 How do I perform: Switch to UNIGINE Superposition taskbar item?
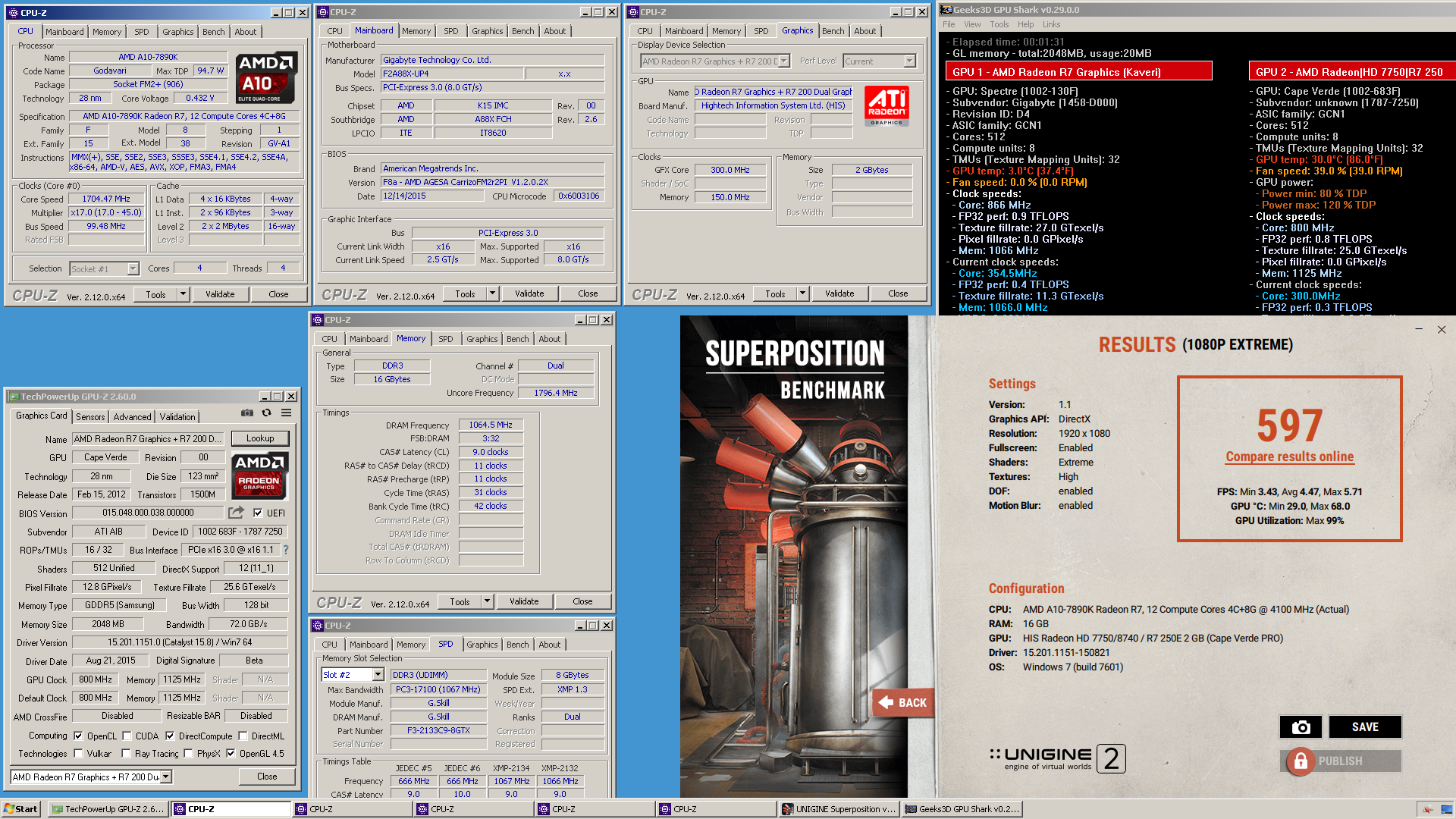pos(838,809)
